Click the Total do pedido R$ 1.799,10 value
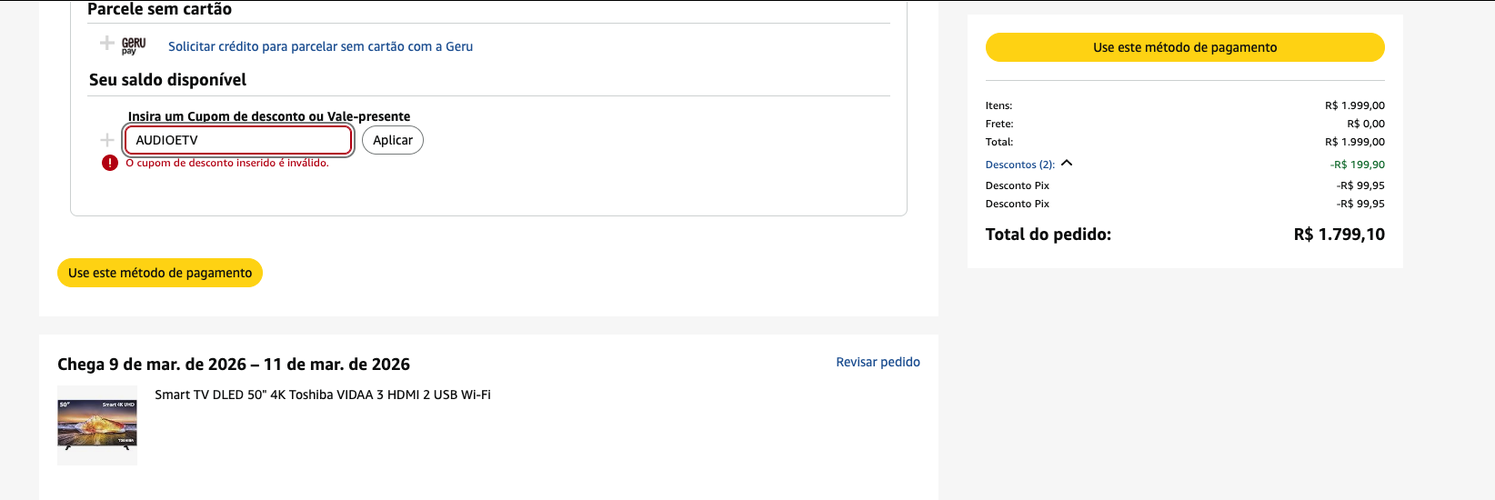The image size is (1495, 500). point(1339,234)
